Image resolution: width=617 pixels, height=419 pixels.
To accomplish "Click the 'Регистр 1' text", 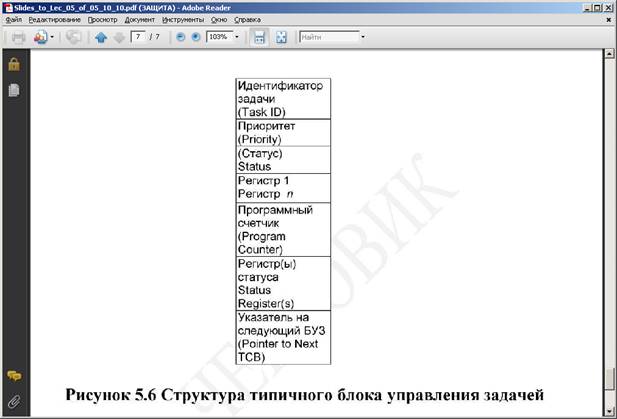I will point(263,181).
